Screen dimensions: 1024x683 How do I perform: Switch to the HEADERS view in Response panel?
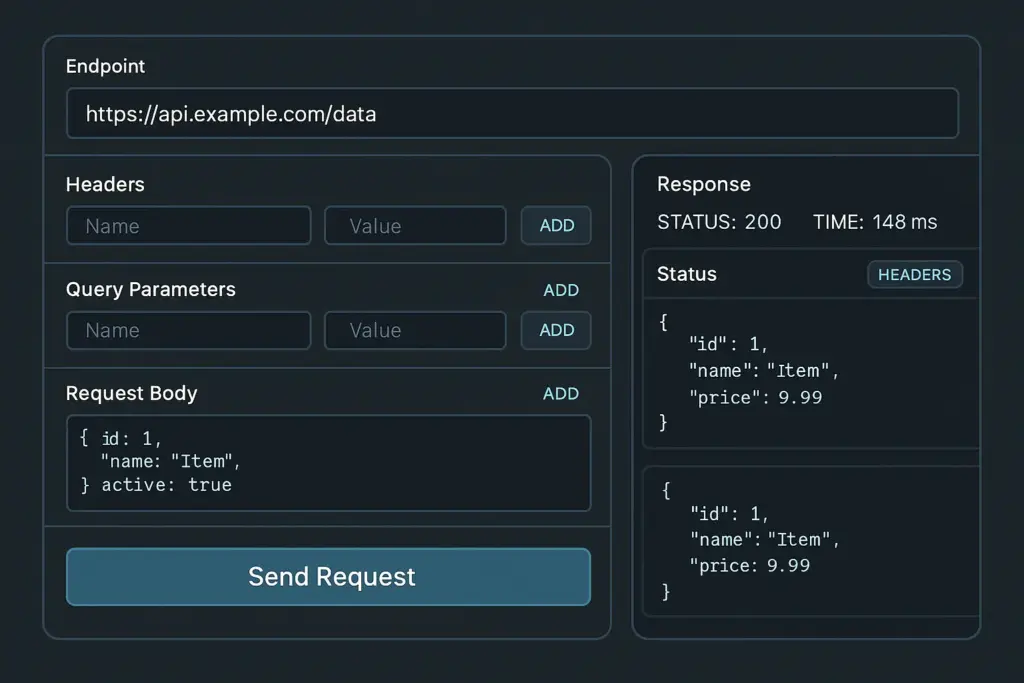pos(915,274)
